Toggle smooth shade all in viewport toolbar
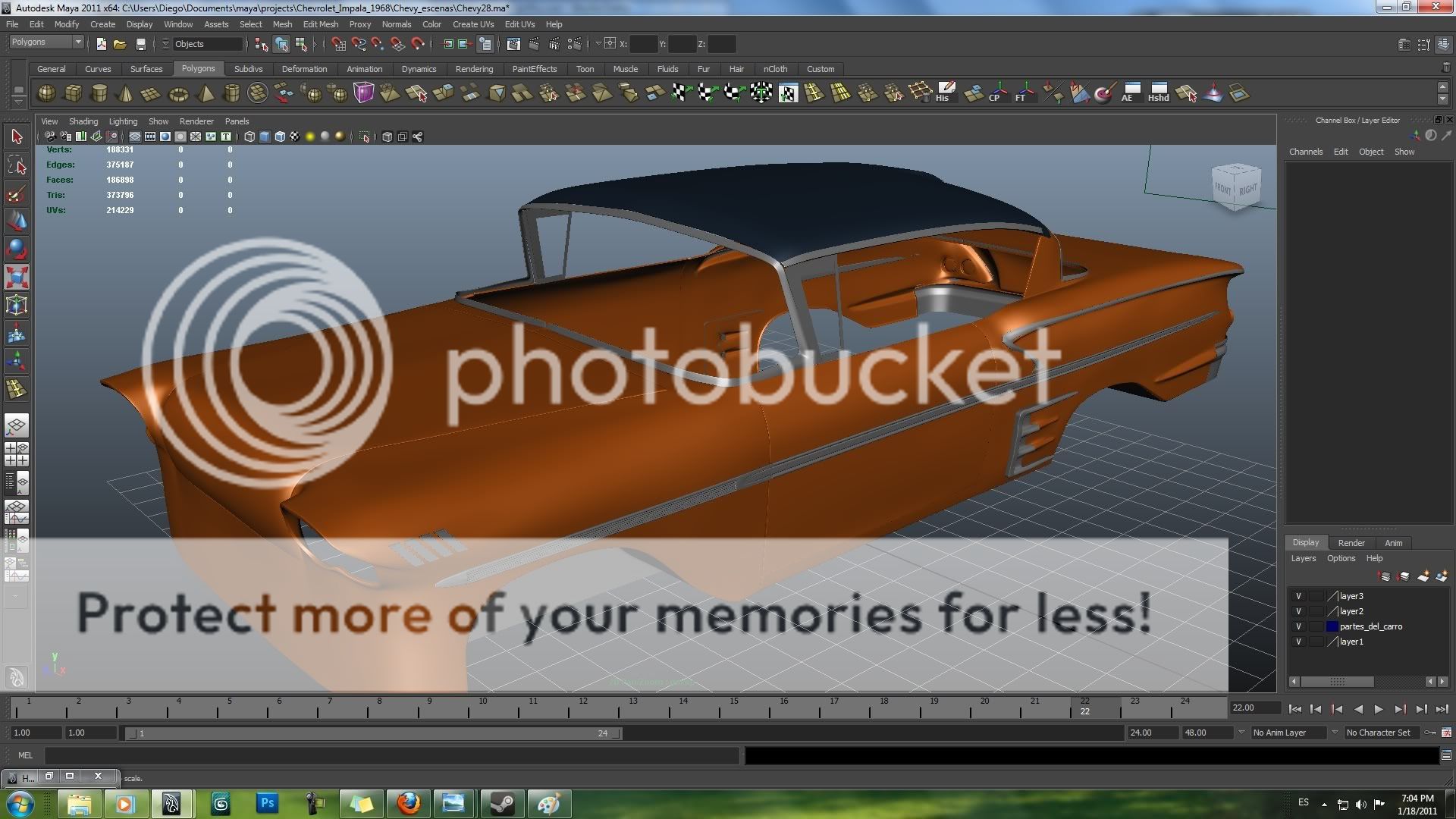Image resolution: width=1456 pixels, height=819 pixels. 265,136
